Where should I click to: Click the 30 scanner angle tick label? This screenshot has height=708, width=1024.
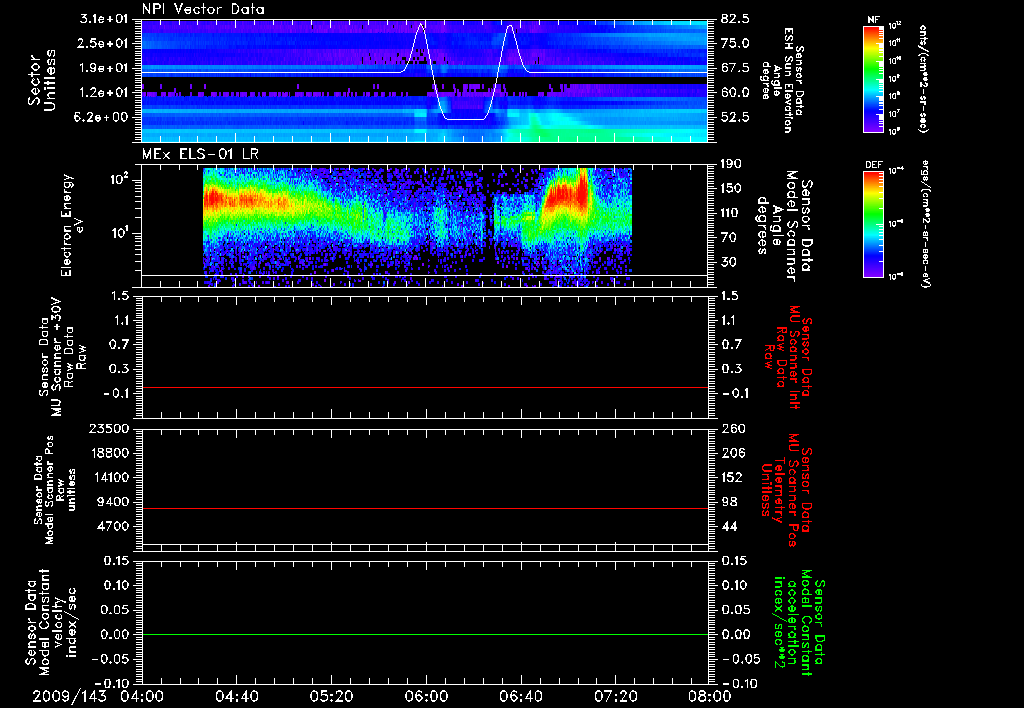point(728,262)
